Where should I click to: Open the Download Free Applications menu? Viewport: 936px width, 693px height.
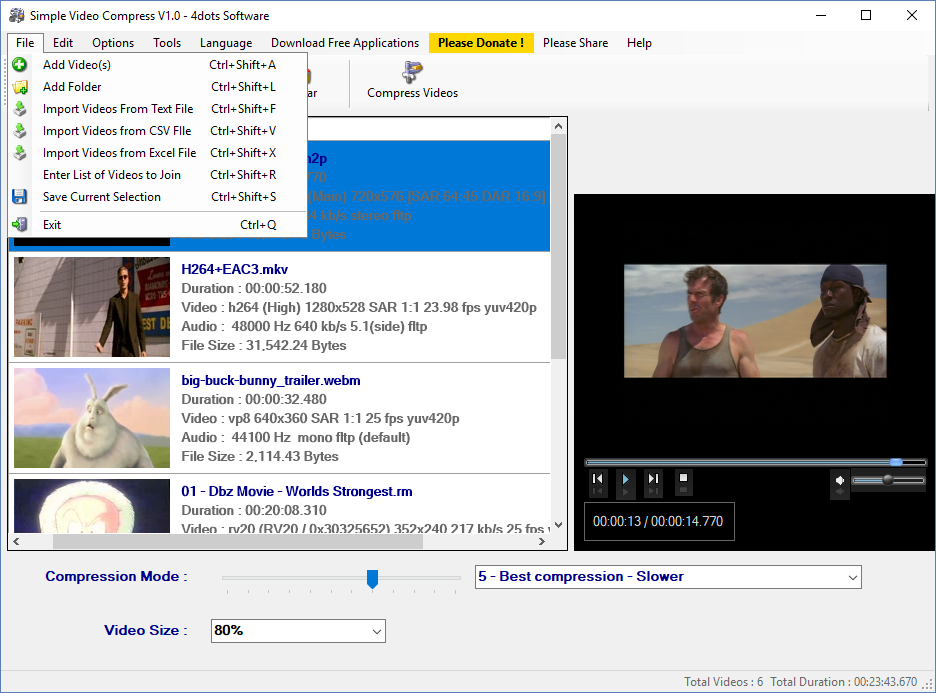click(344, 43)
